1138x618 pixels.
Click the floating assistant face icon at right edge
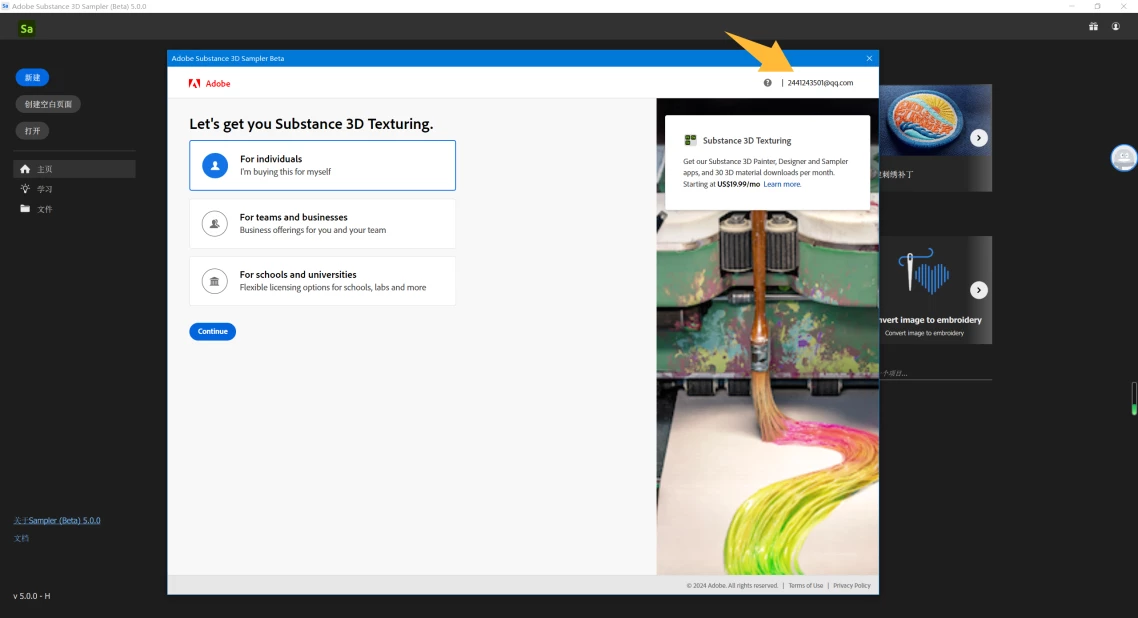point(1123,157)
